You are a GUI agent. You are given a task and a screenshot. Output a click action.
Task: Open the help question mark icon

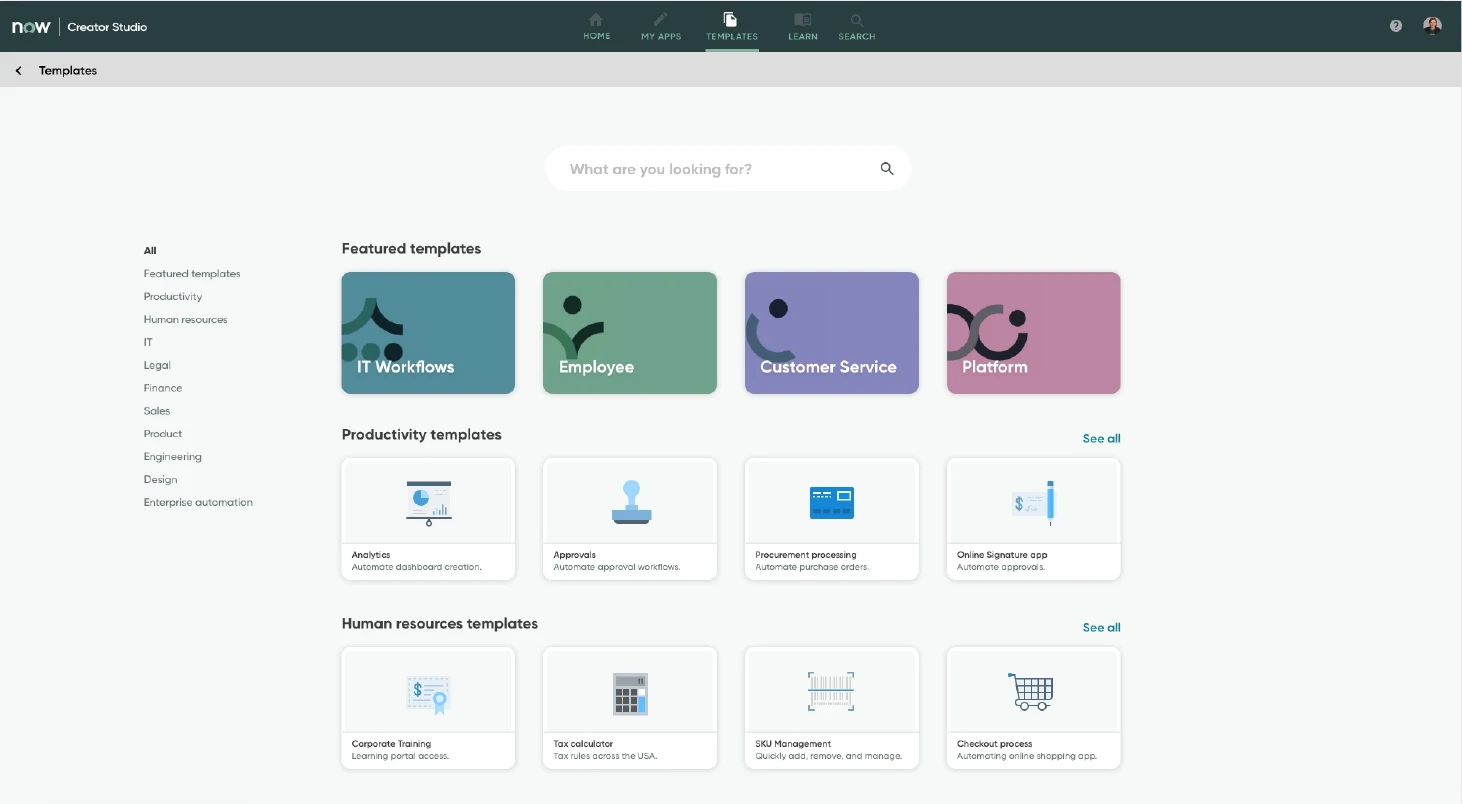pyautogui.click(x=1396, y=26)
